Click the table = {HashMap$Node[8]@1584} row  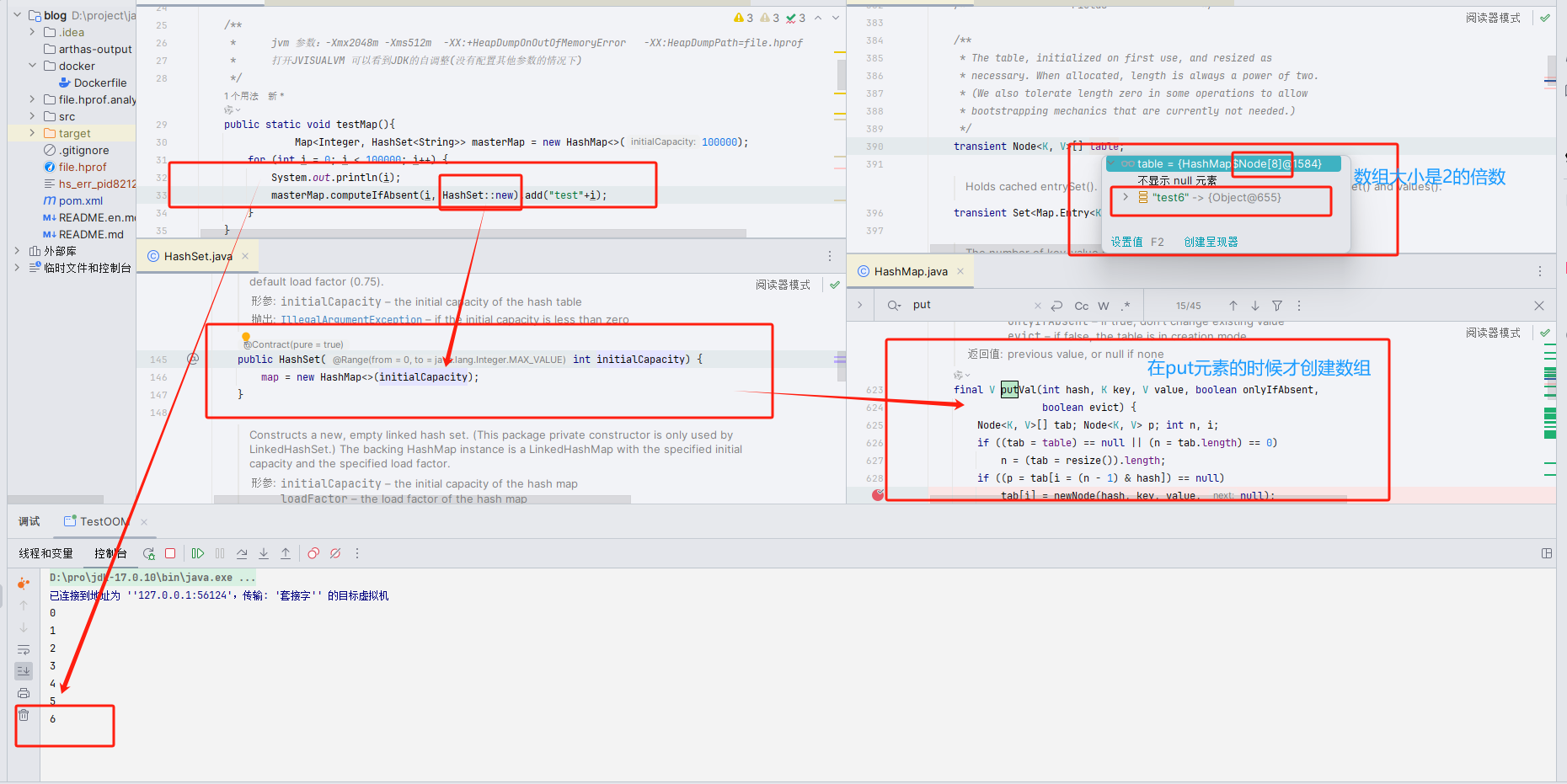[x=1223, y=163]
